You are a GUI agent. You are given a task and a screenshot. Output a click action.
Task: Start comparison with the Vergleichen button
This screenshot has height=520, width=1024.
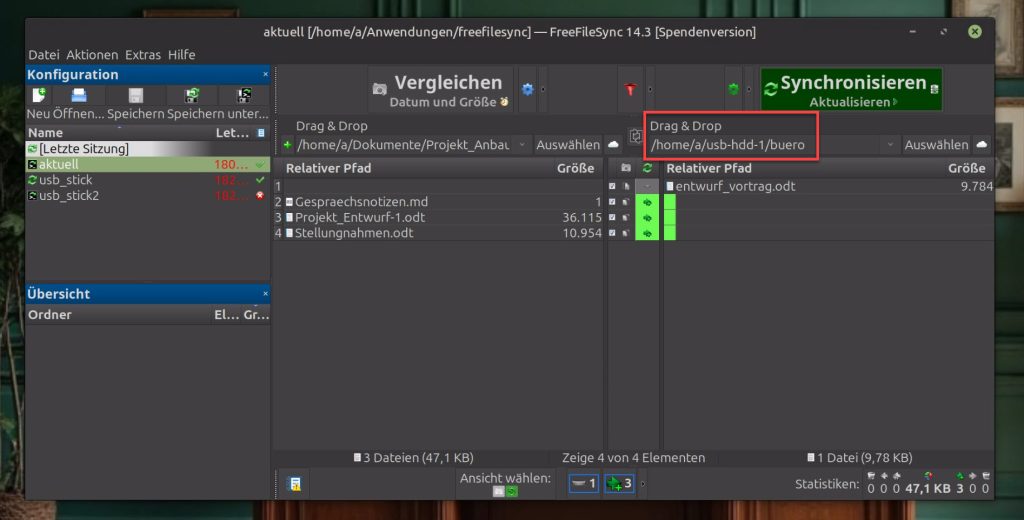(x=442, y=89)
